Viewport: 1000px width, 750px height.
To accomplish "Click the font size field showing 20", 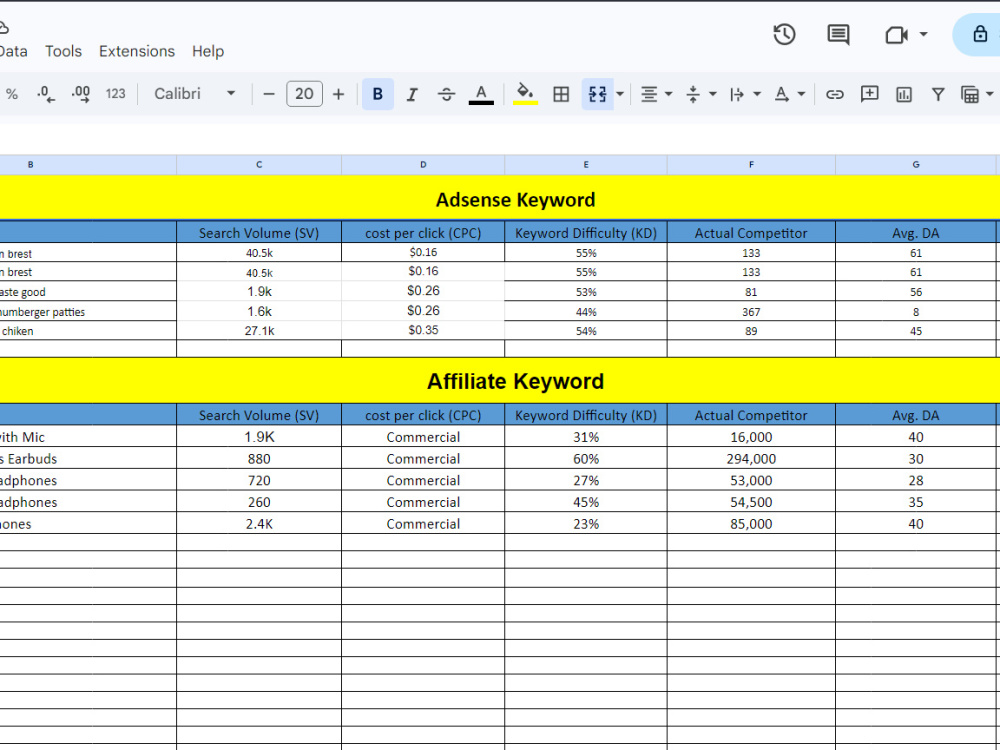I will tap(304, 94).
